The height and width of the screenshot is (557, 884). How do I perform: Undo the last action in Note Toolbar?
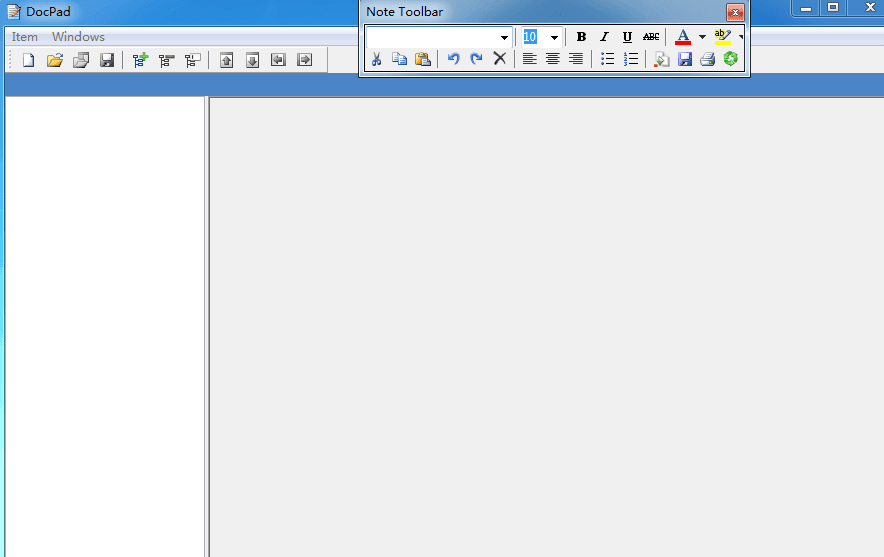pos(453,59)
